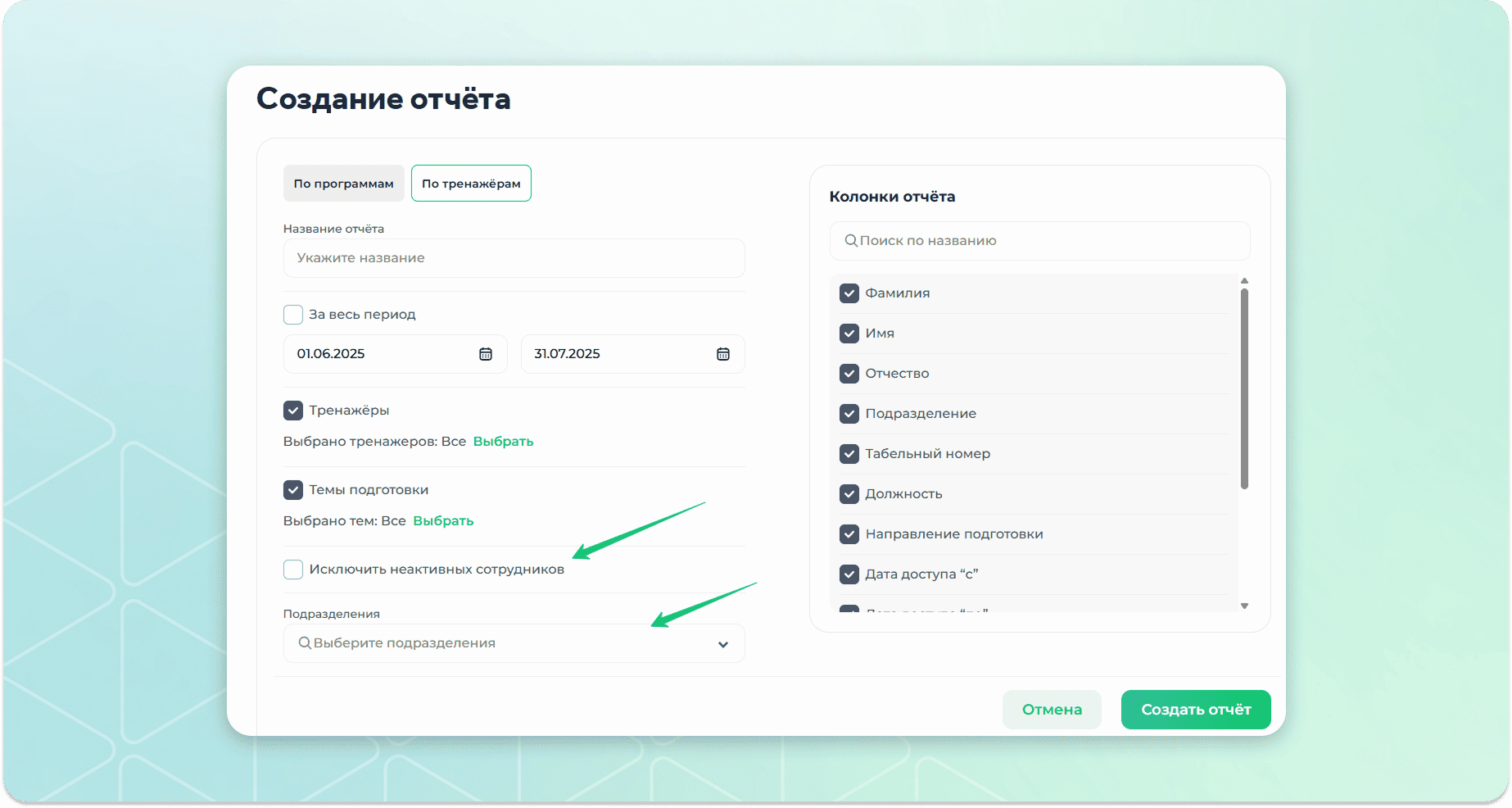
Task: Uncheck the Фамилия column checkbox
Action: pyautogui.click(x=849, y=293)
